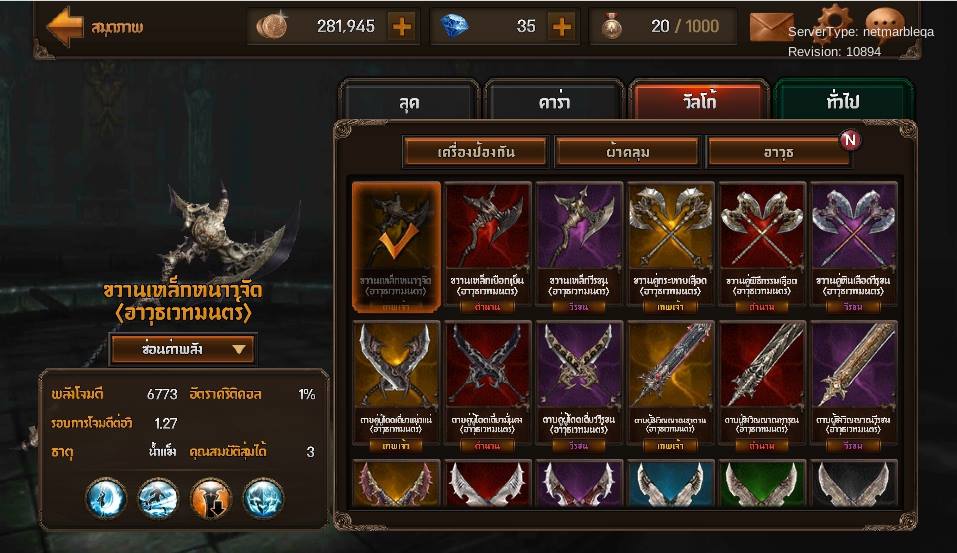Open the mail envelope icon
The image size is (957, 553).
pyautogui.click(x=771, y=26)
